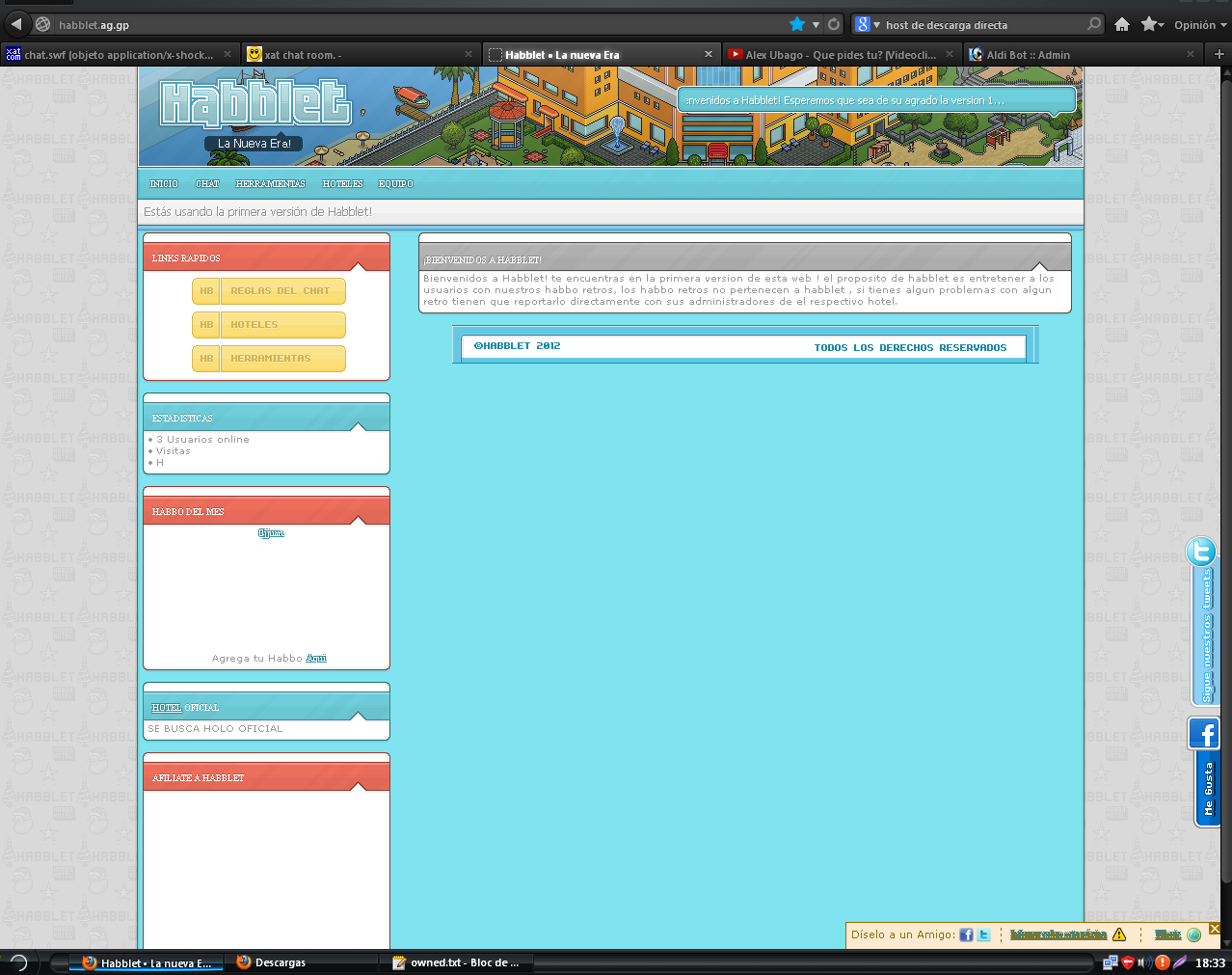
Task: Click the green globe Whois icon
Action: click(x=1193, y=934)
